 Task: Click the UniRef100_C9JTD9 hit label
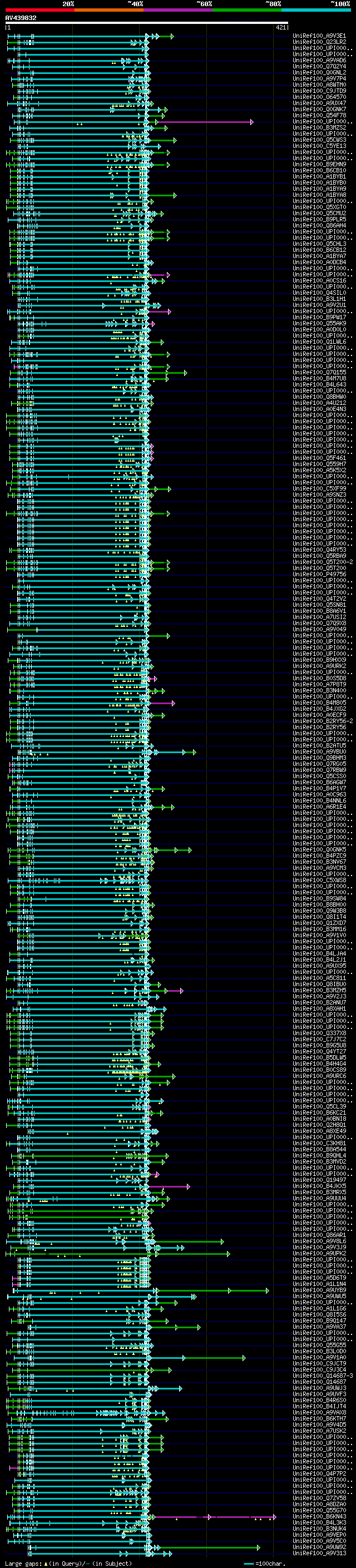click(x=319, y=91)
